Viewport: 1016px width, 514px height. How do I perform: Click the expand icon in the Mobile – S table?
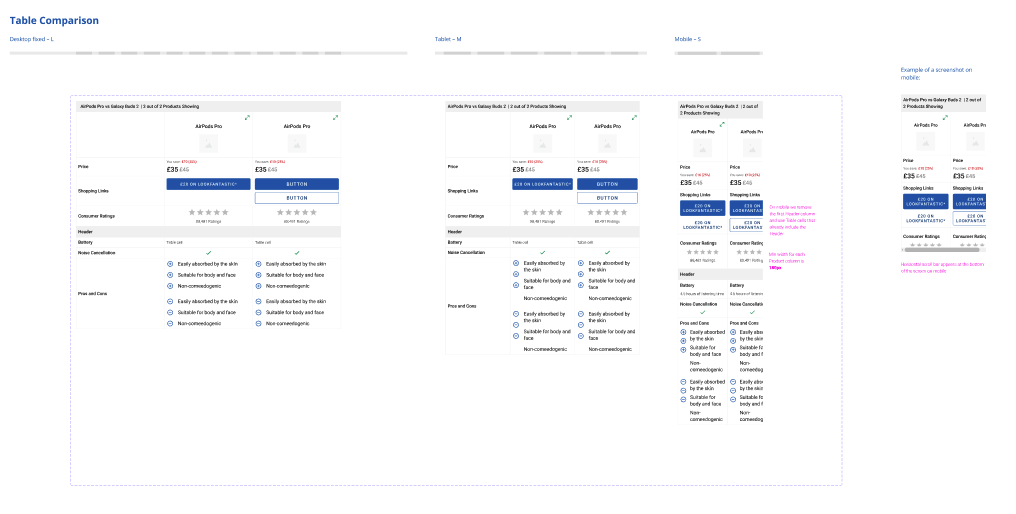click(722, 124)
